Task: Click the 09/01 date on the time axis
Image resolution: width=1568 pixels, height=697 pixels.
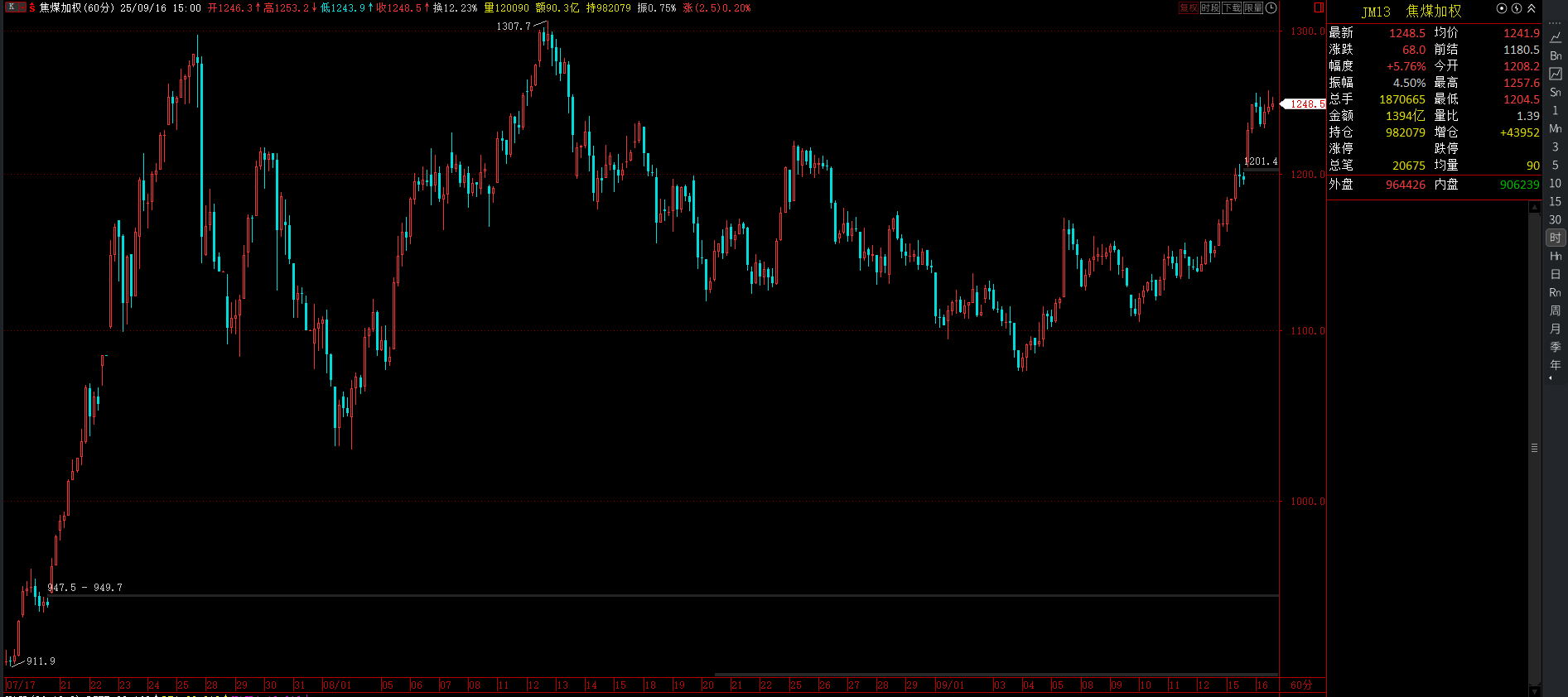Action: pyautogui.click(x=950, y=685)
